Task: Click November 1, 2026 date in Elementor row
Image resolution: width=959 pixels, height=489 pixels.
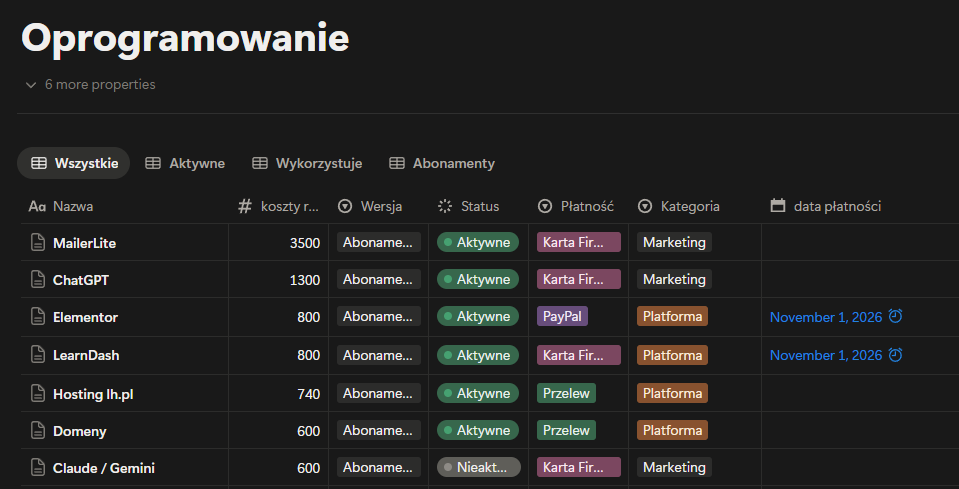Action: pos(826,317)
